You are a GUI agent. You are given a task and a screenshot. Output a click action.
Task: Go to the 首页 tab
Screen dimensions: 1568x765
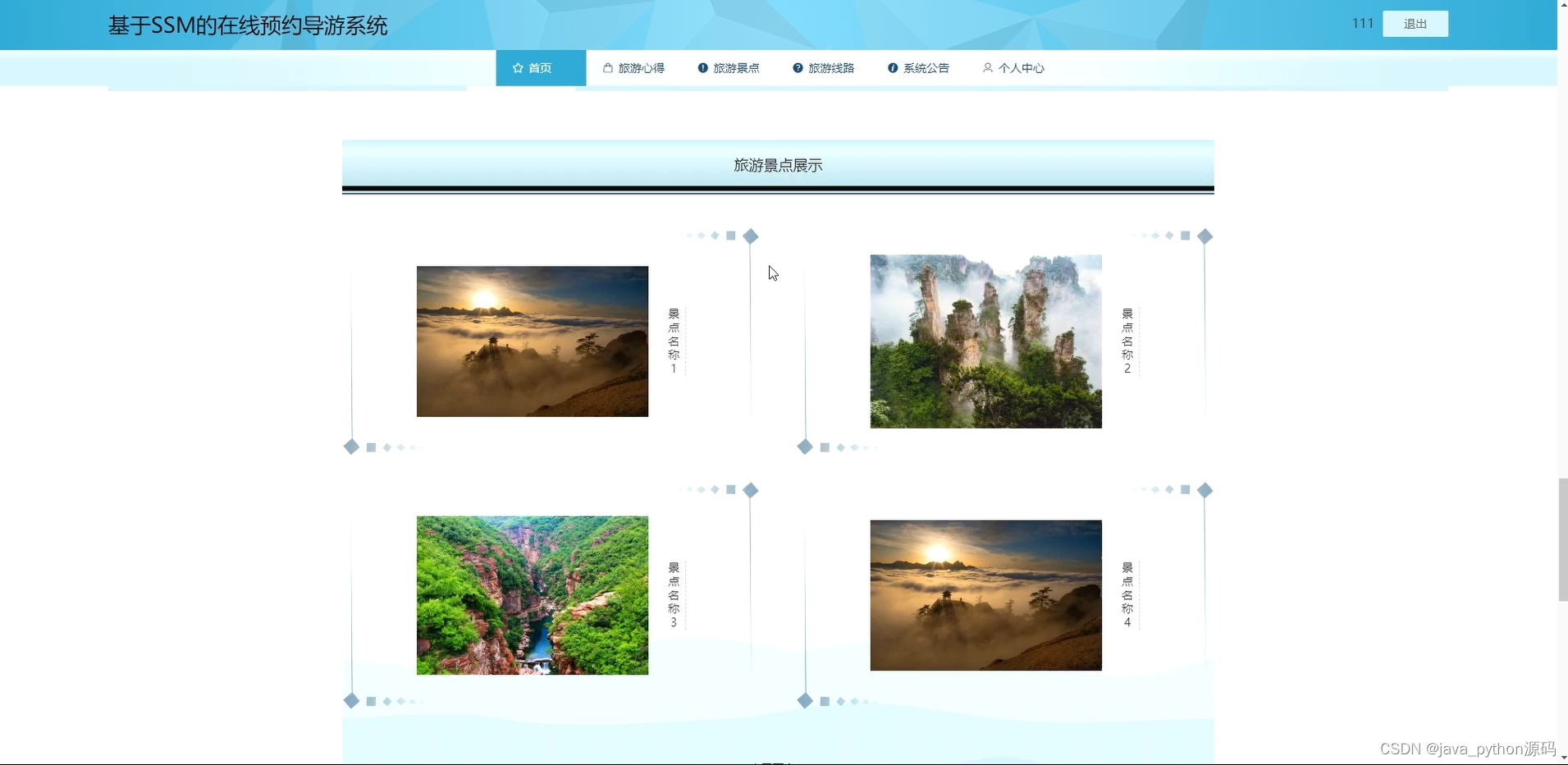[541, 68]
